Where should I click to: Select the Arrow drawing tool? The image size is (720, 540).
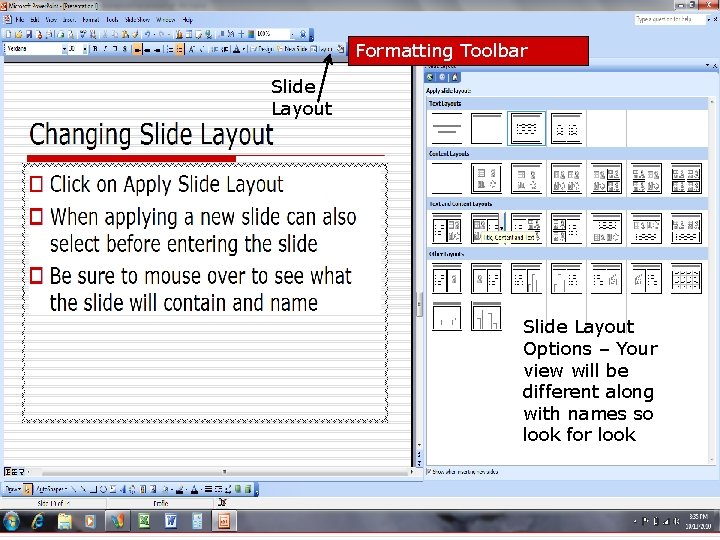83,489
